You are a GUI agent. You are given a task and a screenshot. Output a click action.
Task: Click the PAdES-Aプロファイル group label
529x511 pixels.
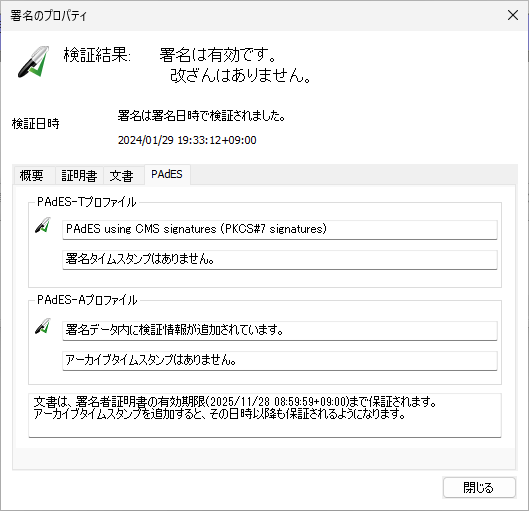[87, 300]
